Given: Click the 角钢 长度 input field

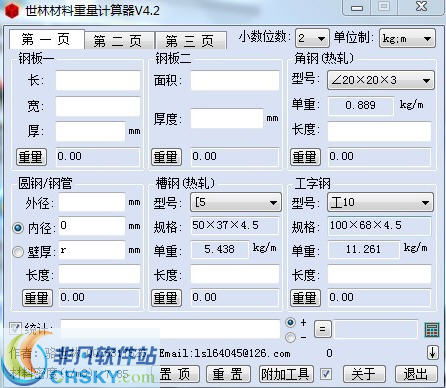Looking at the screenshot, I should (x=379, y=131).
